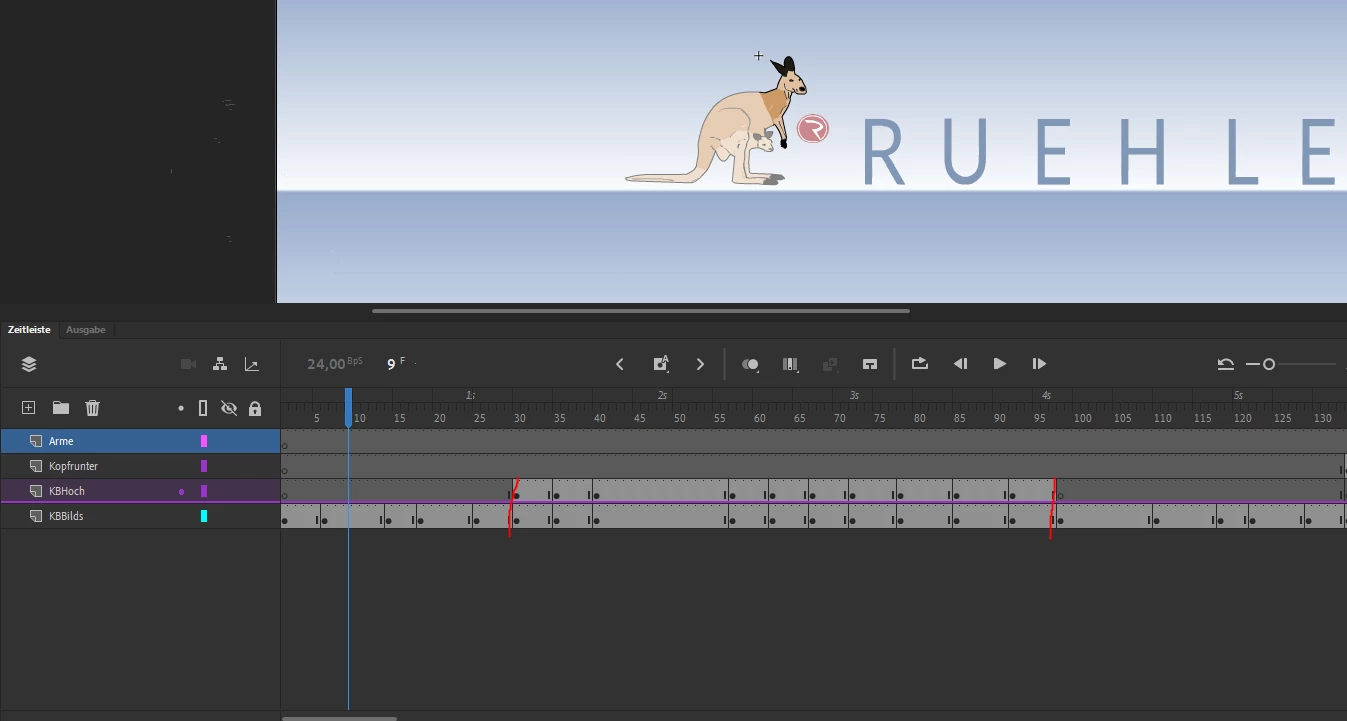Click frame 60 on the timeline ruler
Image resolution: width=1347 pixels, height=721 pixels.
[x=759, y=418]
